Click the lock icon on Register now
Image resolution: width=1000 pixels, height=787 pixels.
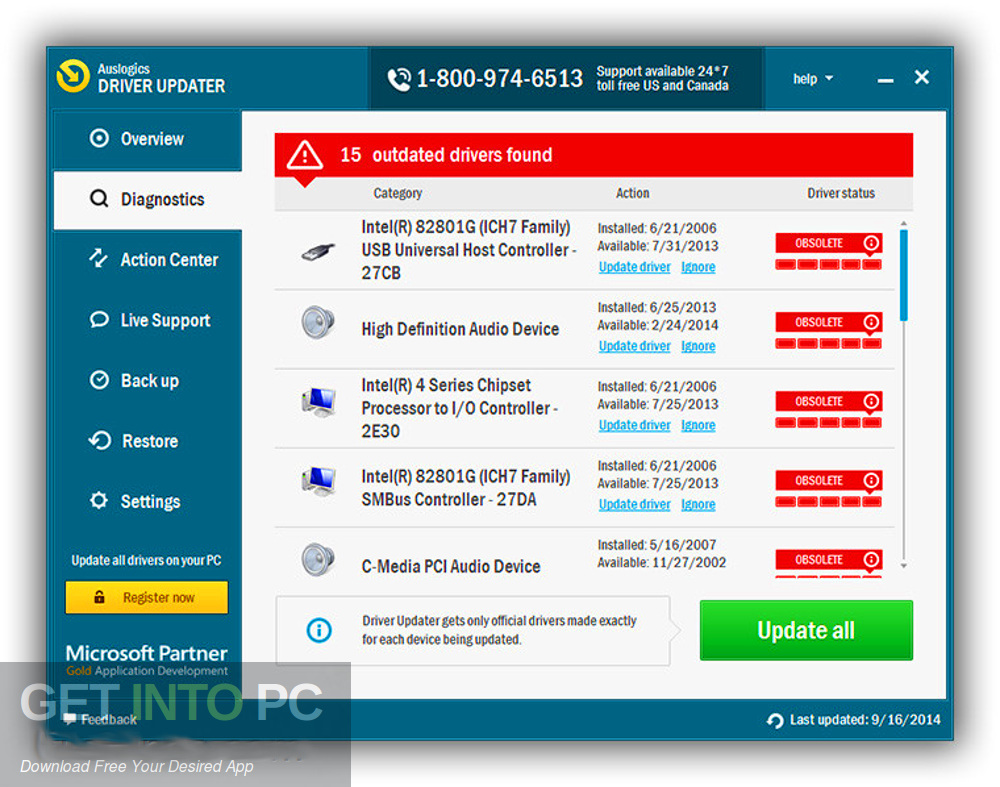click(99, 597)
